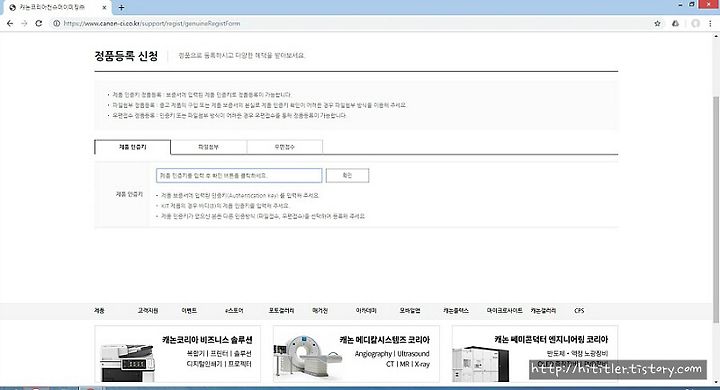Open e스토어 footer link
720x390 pixels.
(x=234, y=311)
